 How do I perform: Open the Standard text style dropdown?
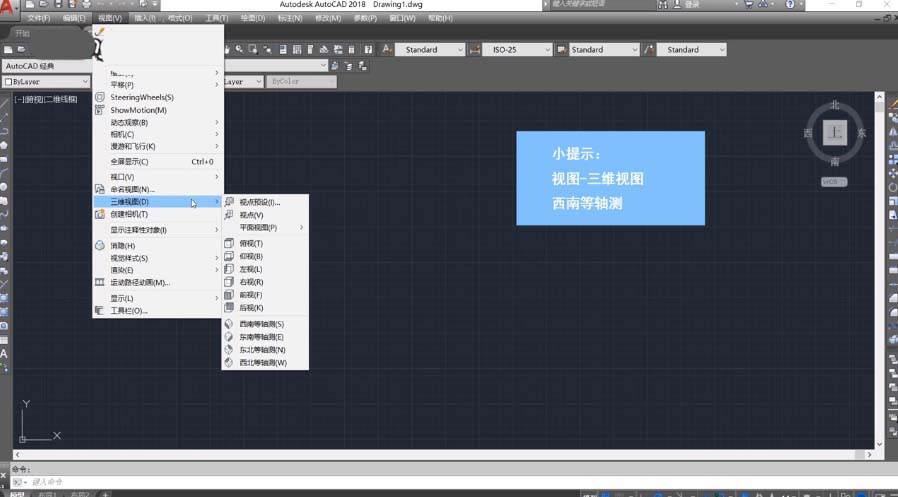[x=430, y=50]
